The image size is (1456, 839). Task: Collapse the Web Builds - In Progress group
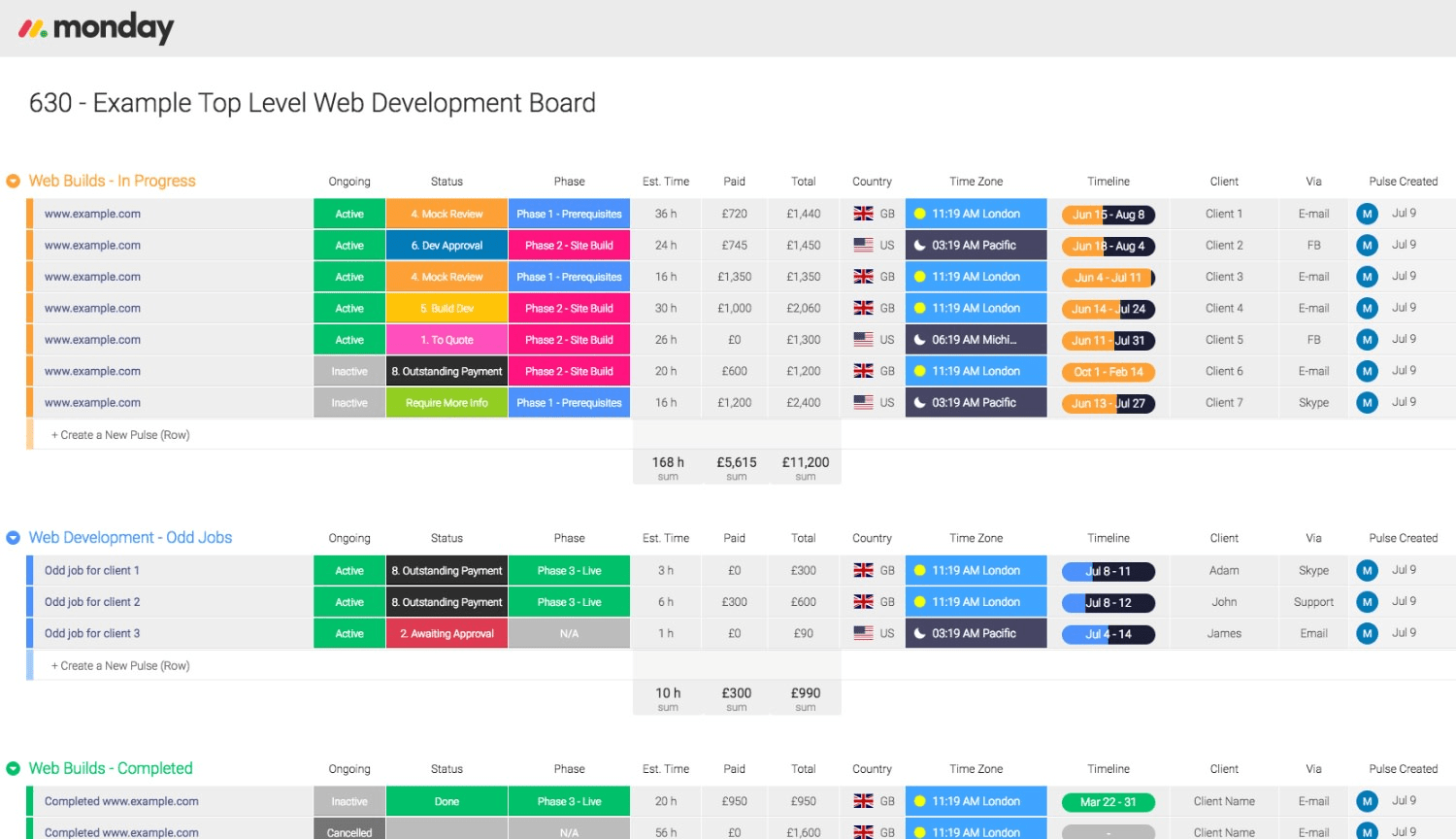14,181
